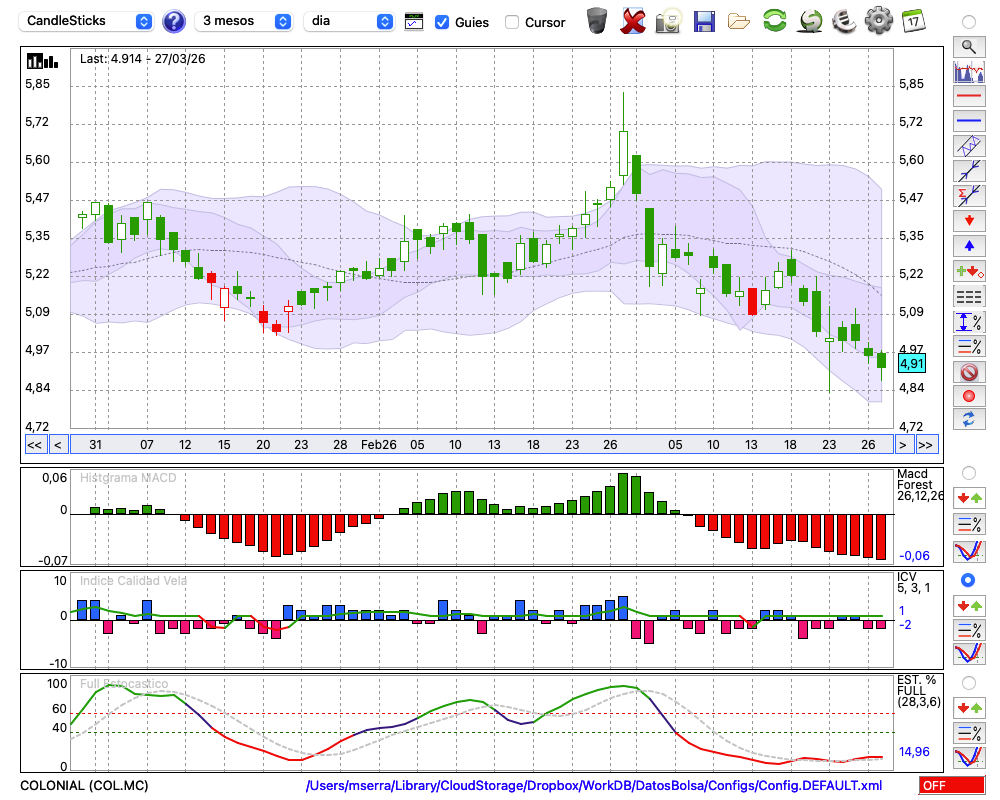Select the red horizontal line tool

968,96
